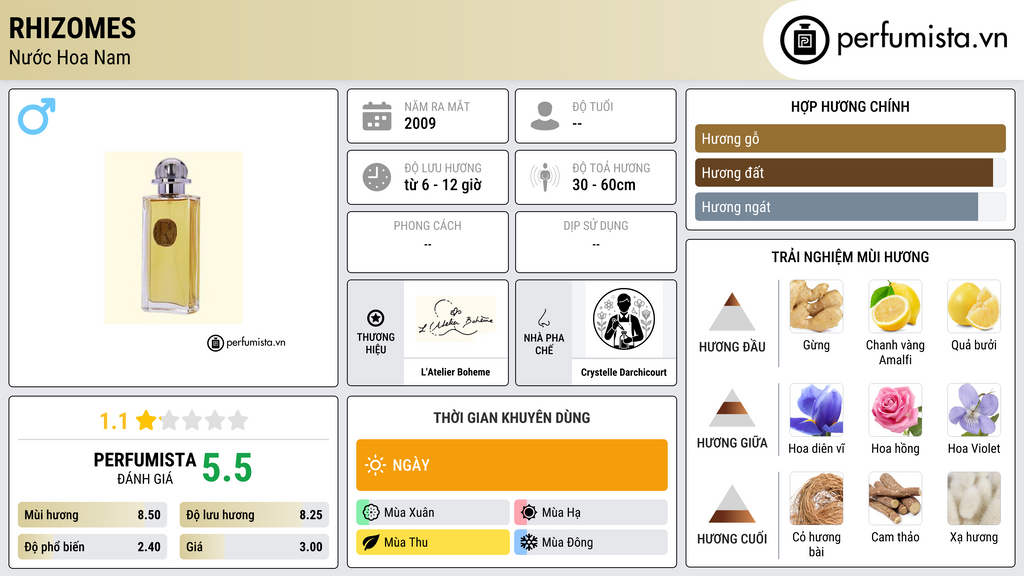Click the Crystelle Darchicourt perfumer name
Viewport: 1024px width, 576px height.
pos(624,372)
